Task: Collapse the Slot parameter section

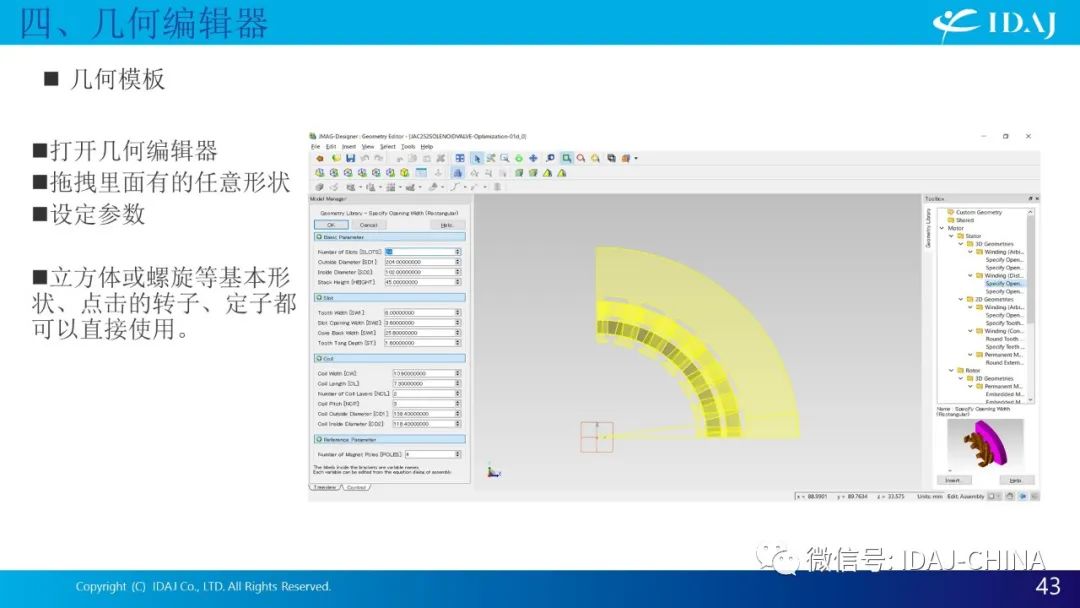Action: (x=318, y=297)
